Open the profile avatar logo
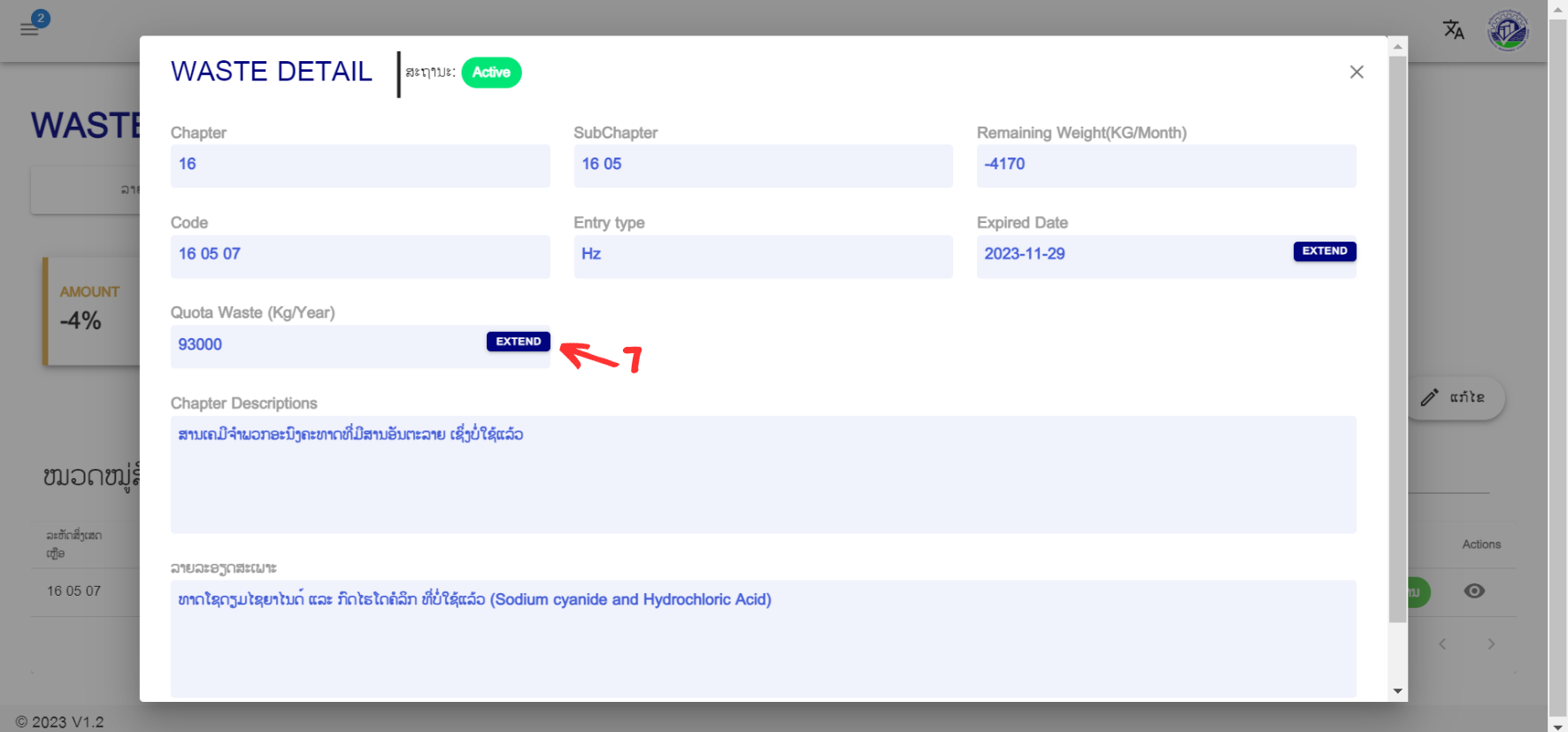Viewport: 1568px width, 732px height. [1508, 31]
